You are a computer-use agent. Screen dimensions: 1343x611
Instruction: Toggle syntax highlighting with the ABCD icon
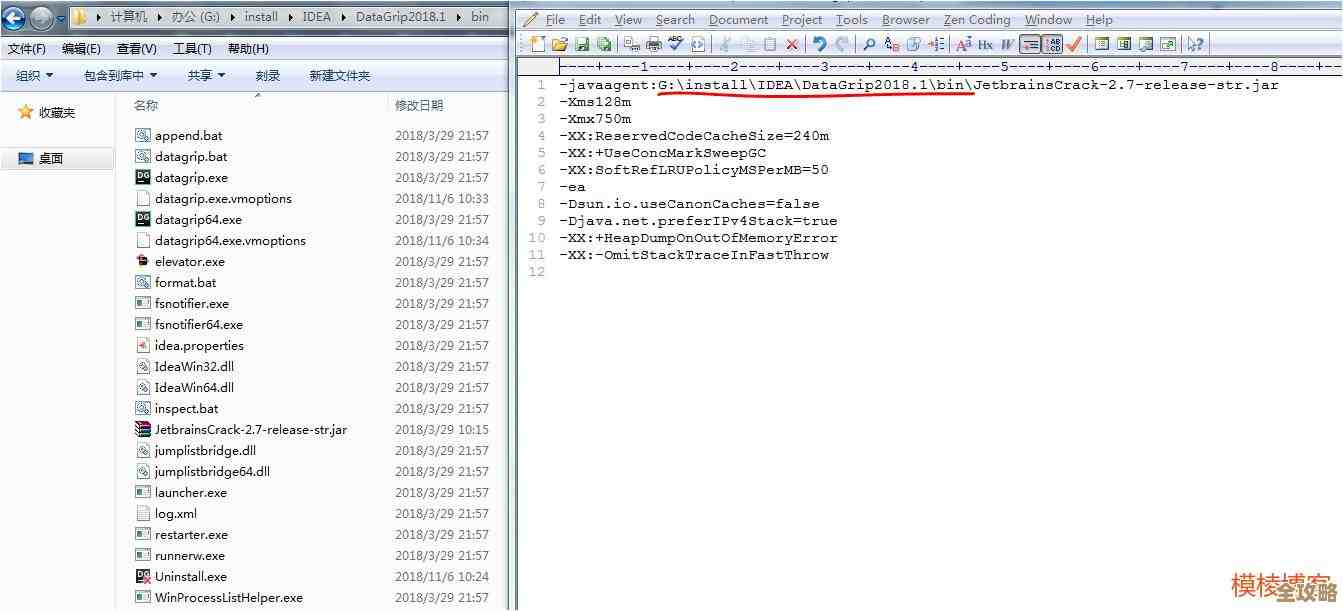1051,44
